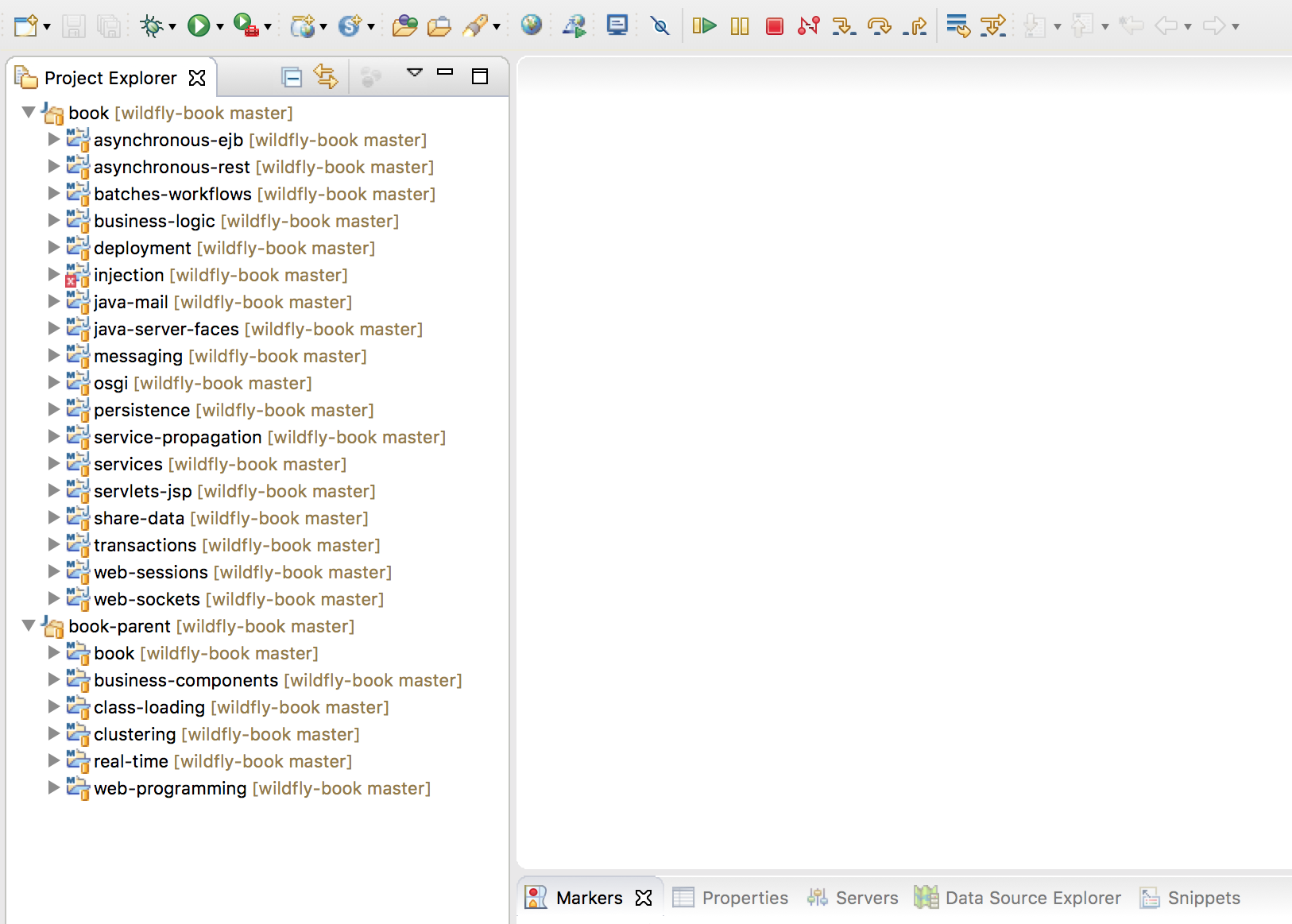Image resolution: width=1292 pixels, height=924 pixels.
Task: Click the Search flashlight icon
Action: coord(475,26)
